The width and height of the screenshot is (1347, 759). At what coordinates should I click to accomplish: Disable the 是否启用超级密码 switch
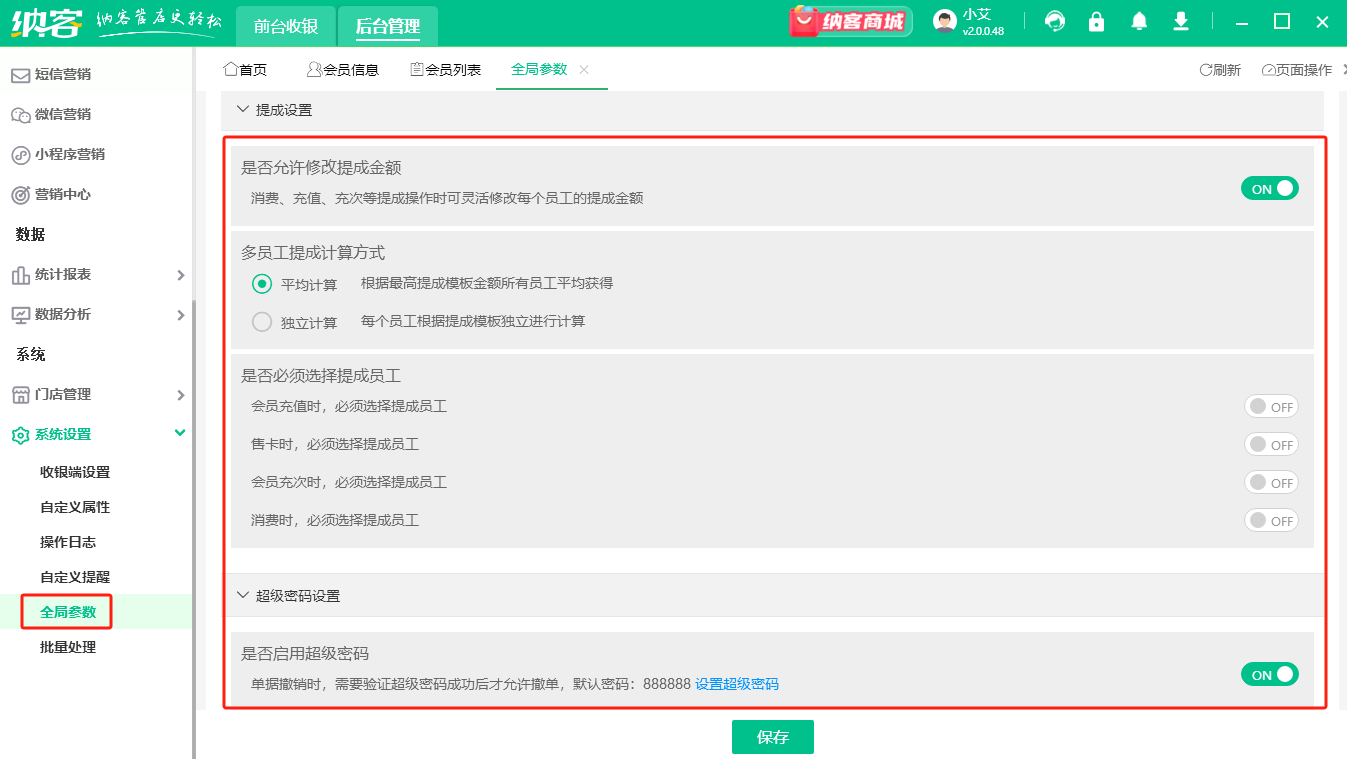[1269, 674]
